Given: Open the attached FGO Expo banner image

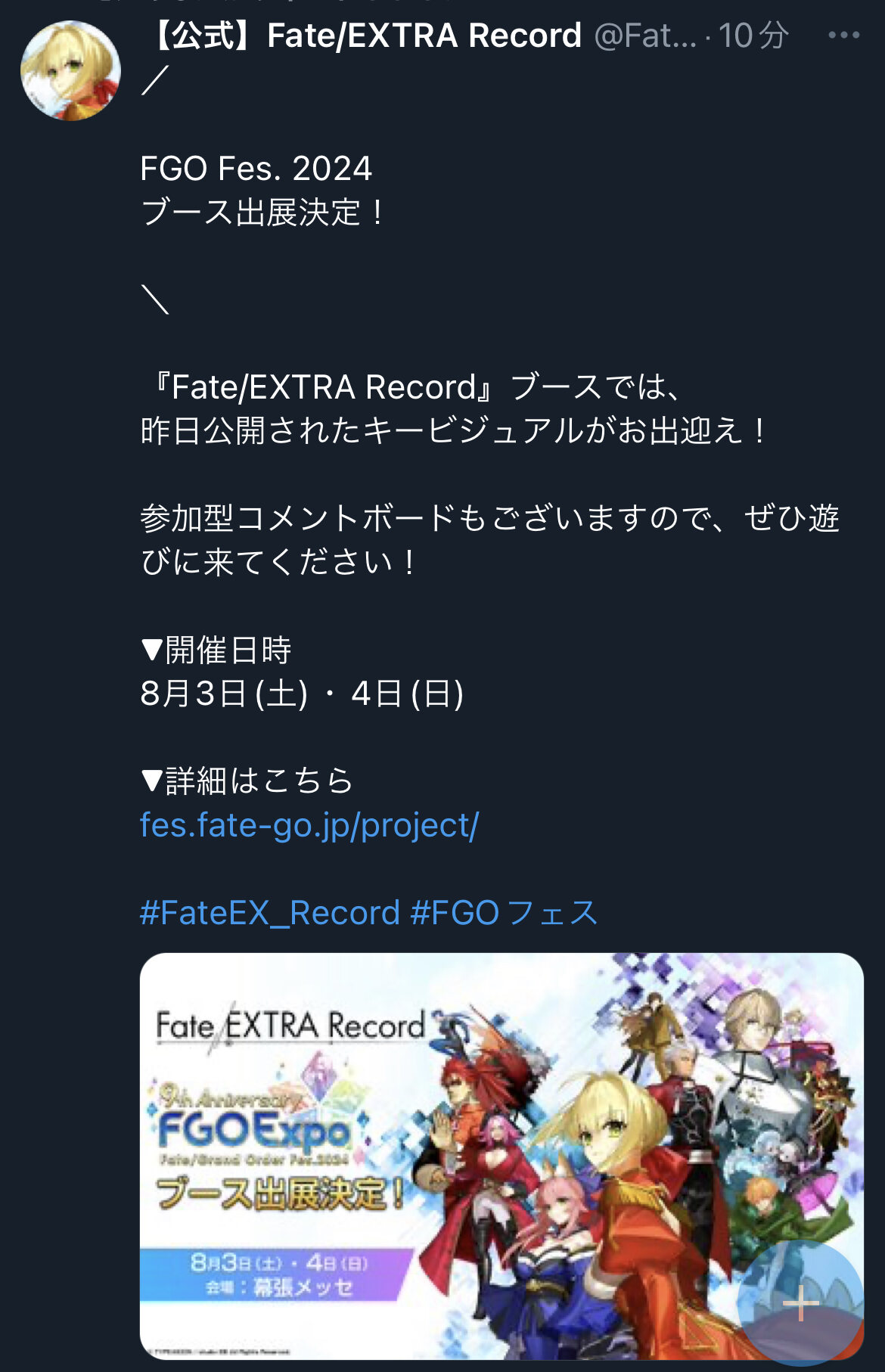Looking at the screenshot, I should [501, 1156].
